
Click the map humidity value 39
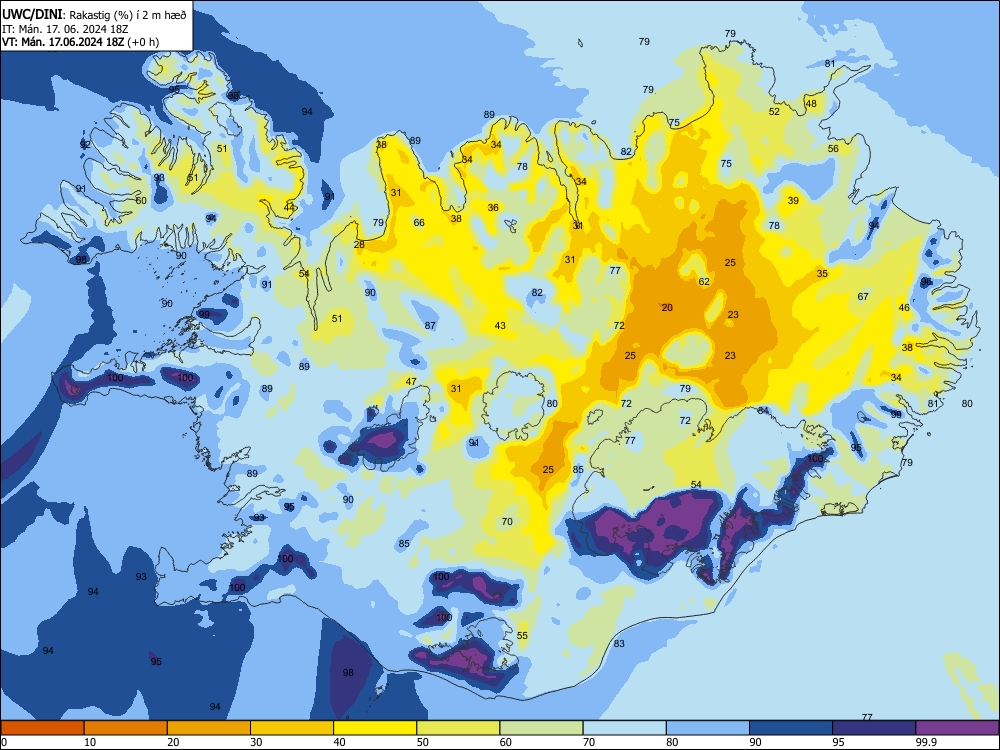pos(793,200)
